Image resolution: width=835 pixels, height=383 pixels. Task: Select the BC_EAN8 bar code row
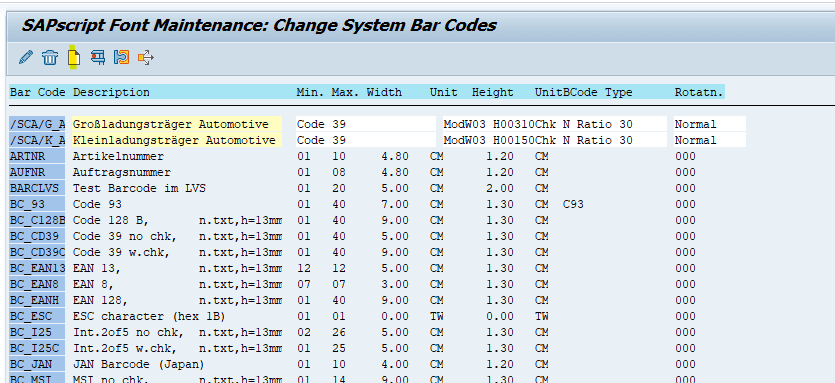tap(37, 284)
